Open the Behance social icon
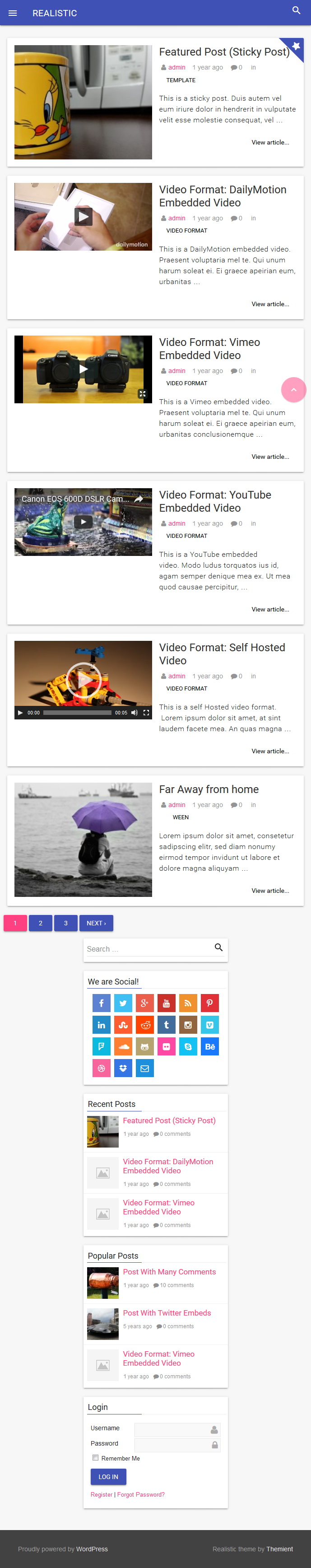311x1568 pixels. point(209,1046)
